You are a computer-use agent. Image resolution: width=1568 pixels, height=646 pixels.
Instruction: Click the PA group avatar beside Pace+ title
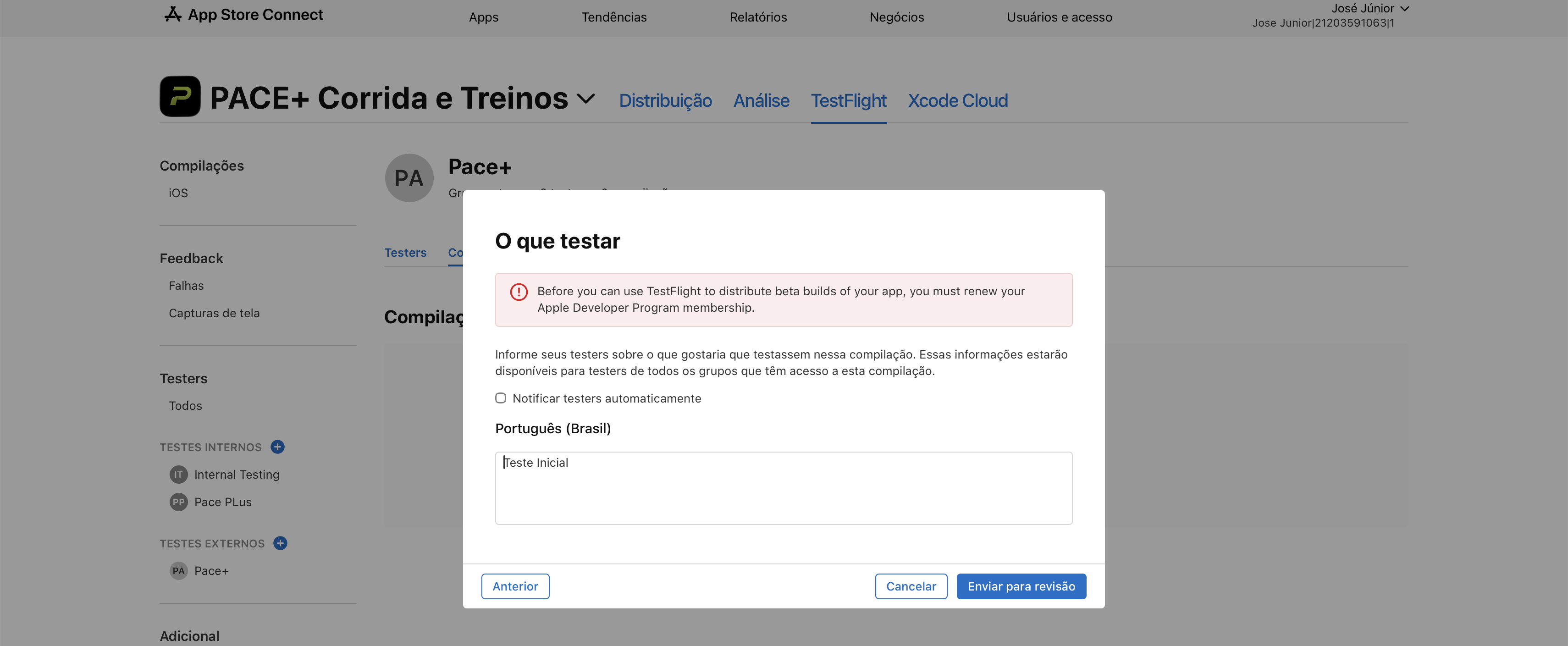point(409,178)
